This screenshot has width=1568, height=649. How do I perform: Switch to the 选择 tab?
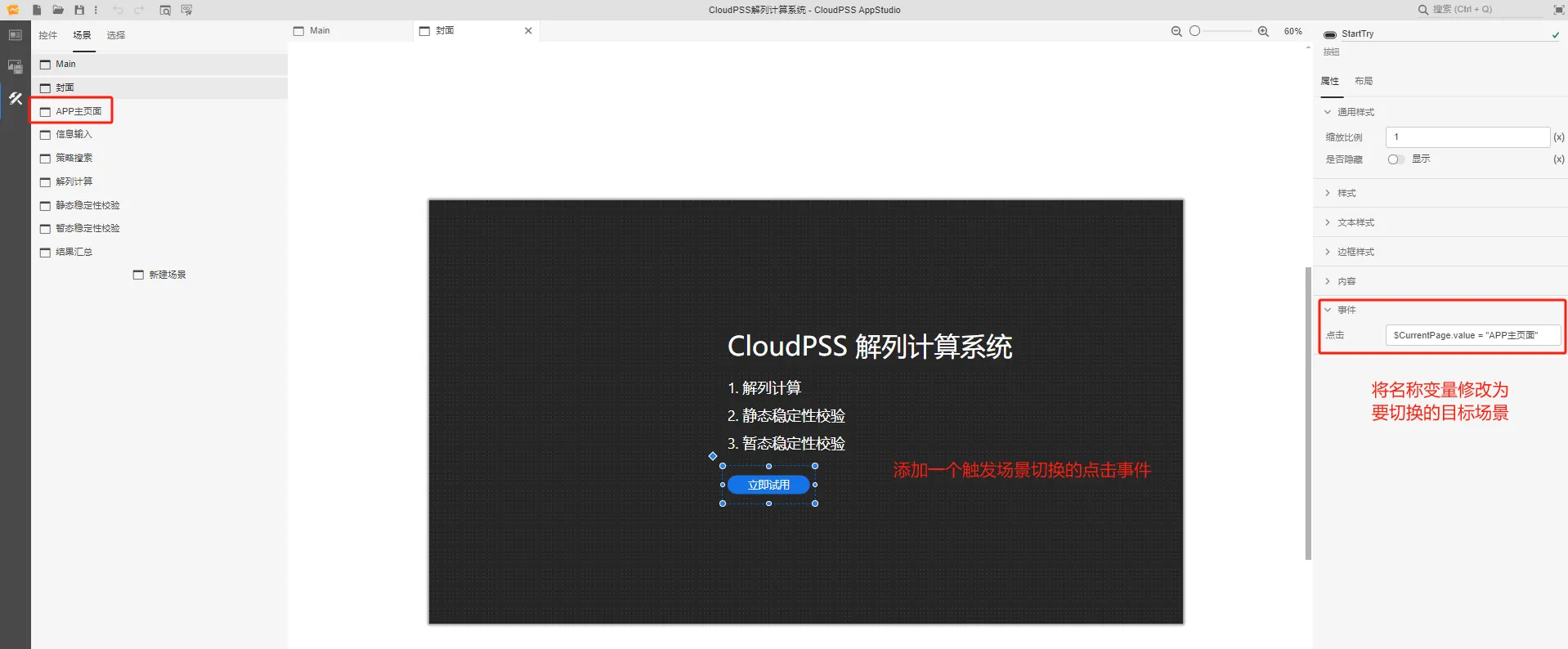pos(116,35)
